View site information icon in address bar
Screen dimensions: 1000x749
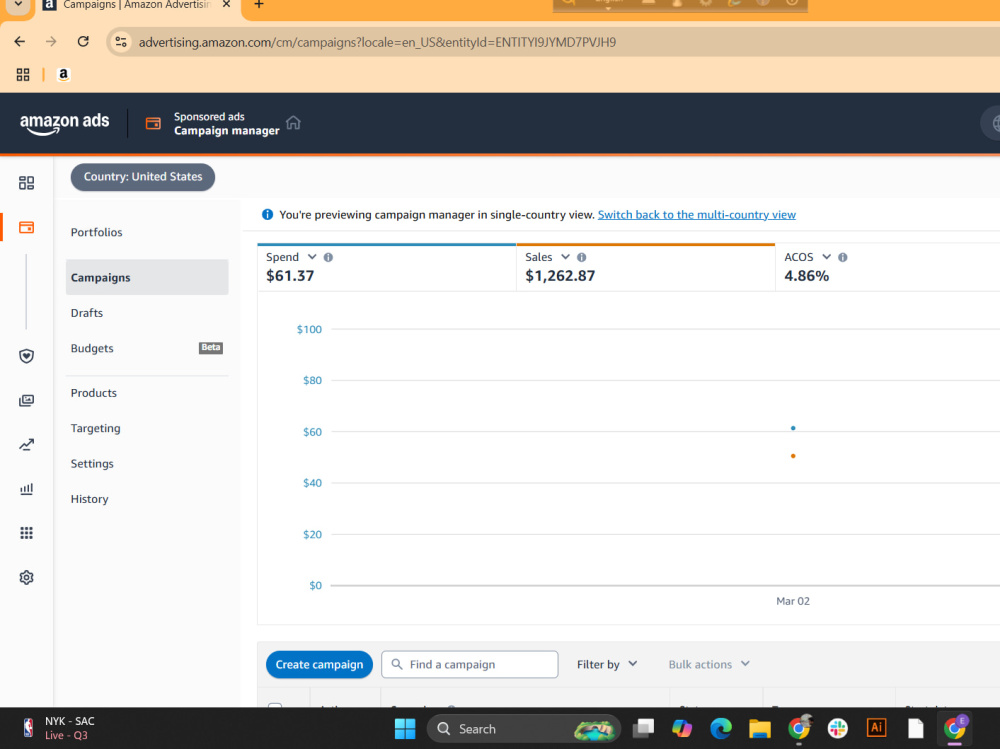[121, 42]
